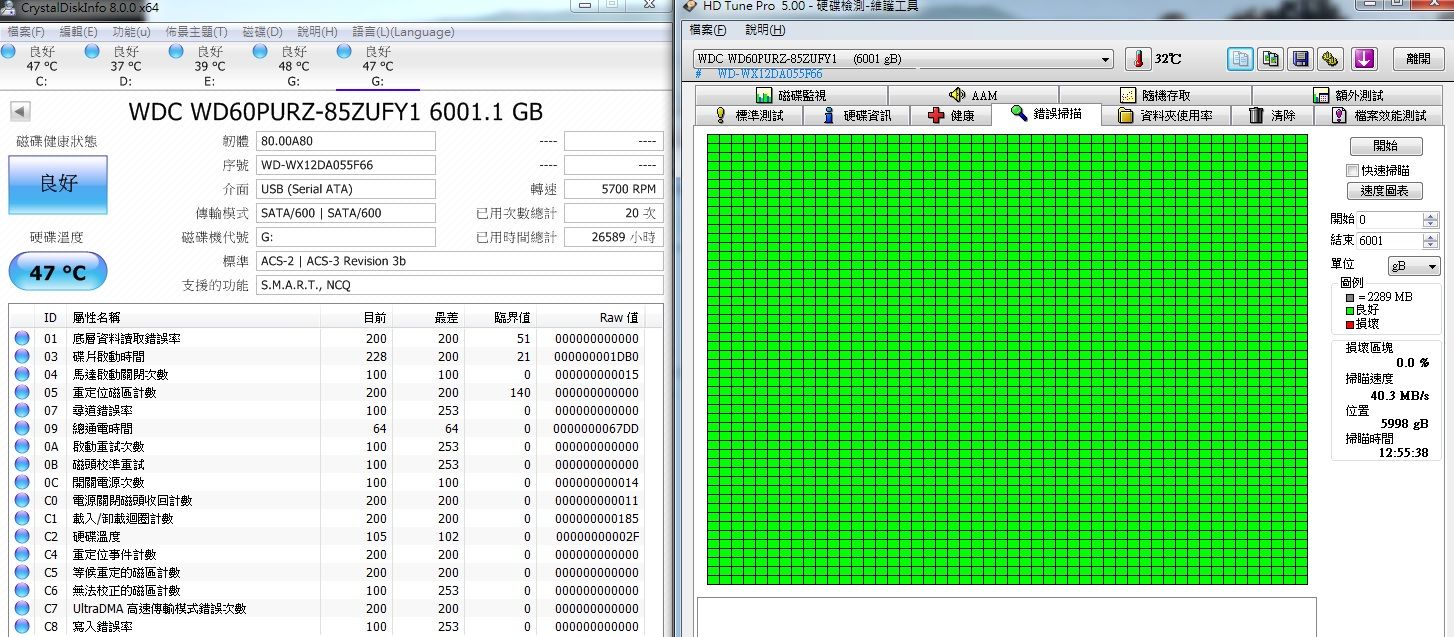Click status orb for 底層資料讀取錯誤率 attribute
The image size is (1454, 637).
tap(22, 339)
